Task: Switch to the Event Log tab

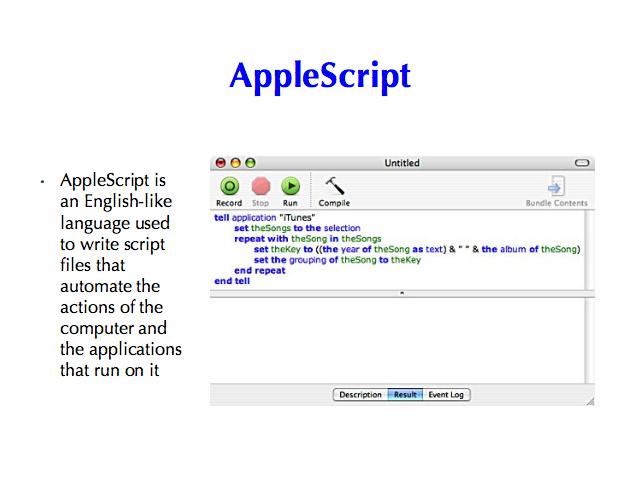Action: [x=446, y=395]
